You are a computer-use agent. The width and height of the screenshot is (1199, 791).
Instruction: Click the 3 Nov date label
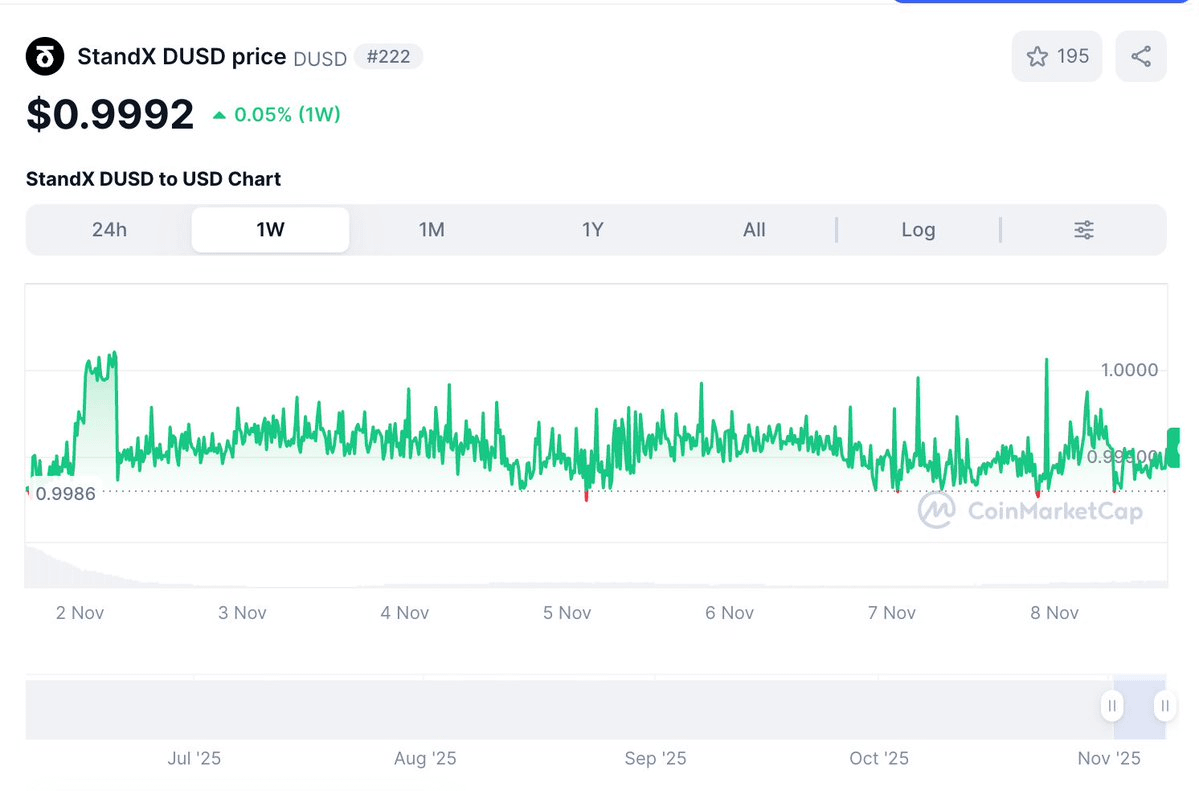[242, 613]
